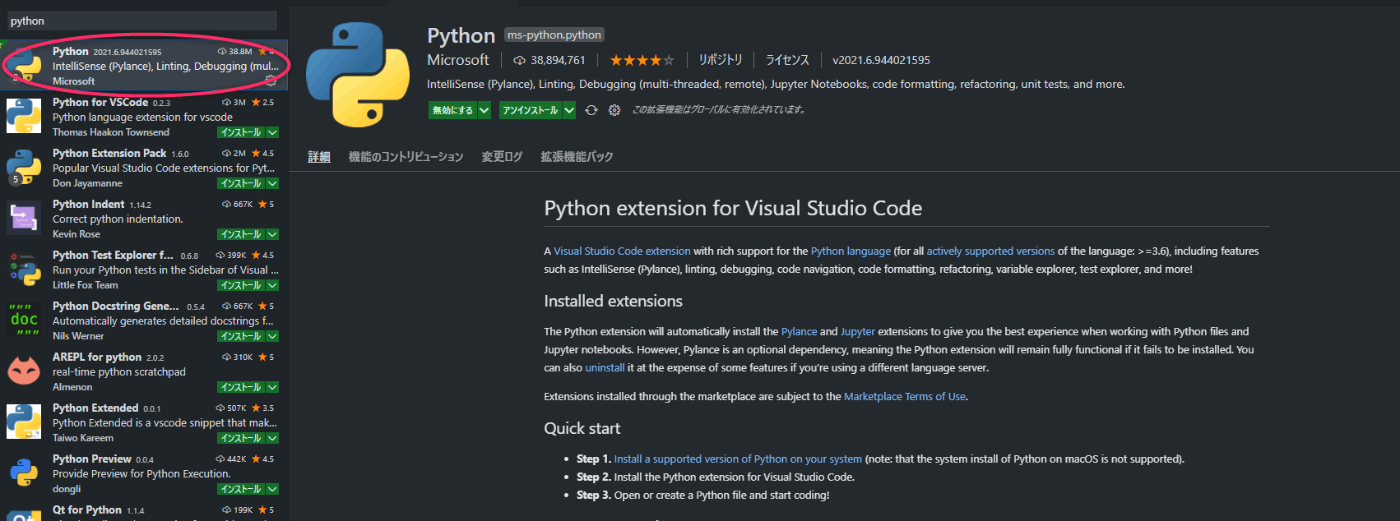
Task: Install AREPL for python extension
Action: click(x=241, y=387)
